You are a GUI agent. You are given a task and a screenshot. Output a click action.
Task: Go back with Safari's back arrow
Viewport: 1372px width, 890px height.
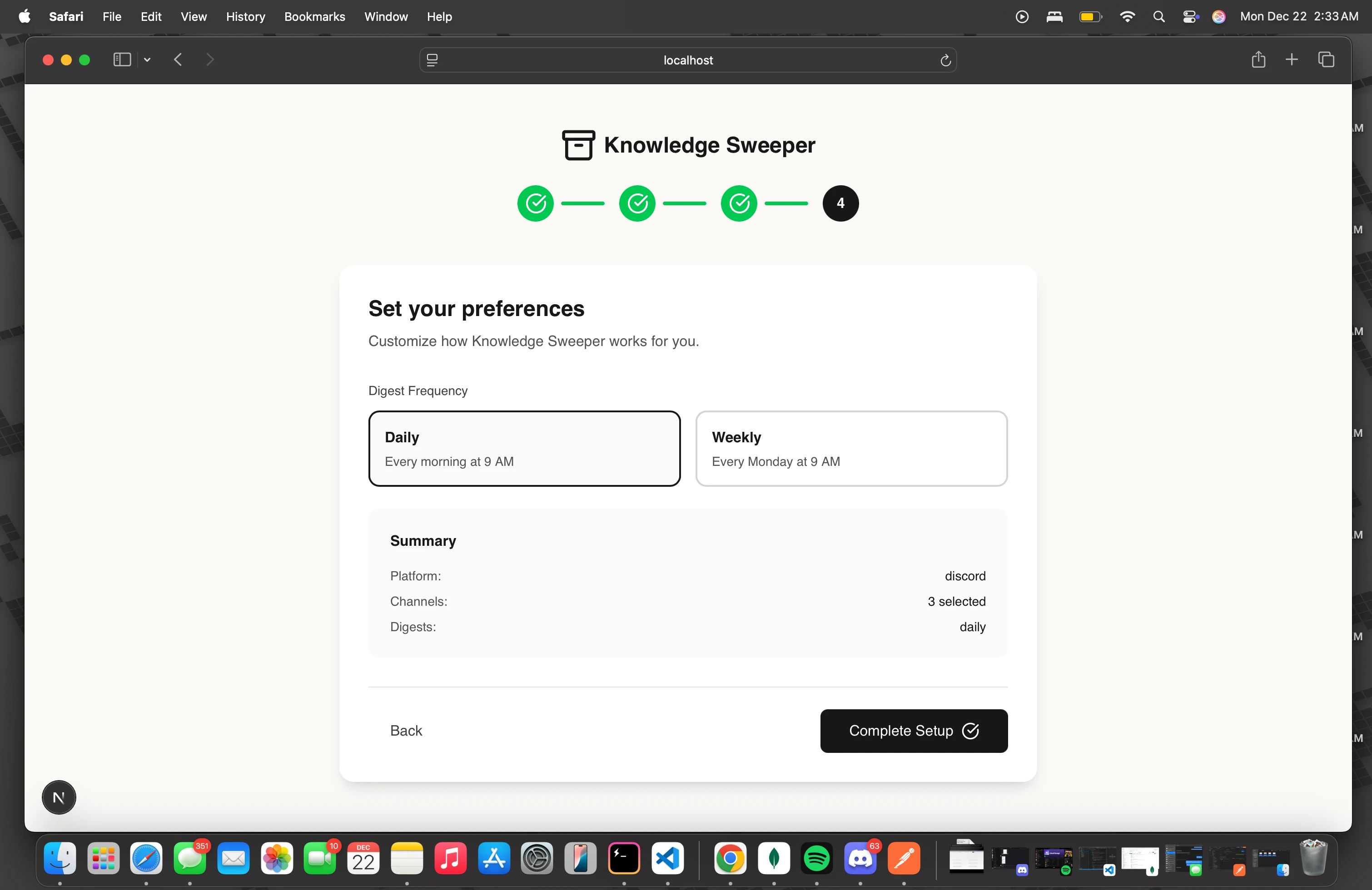pyautogui.click(x=178, y=60)
